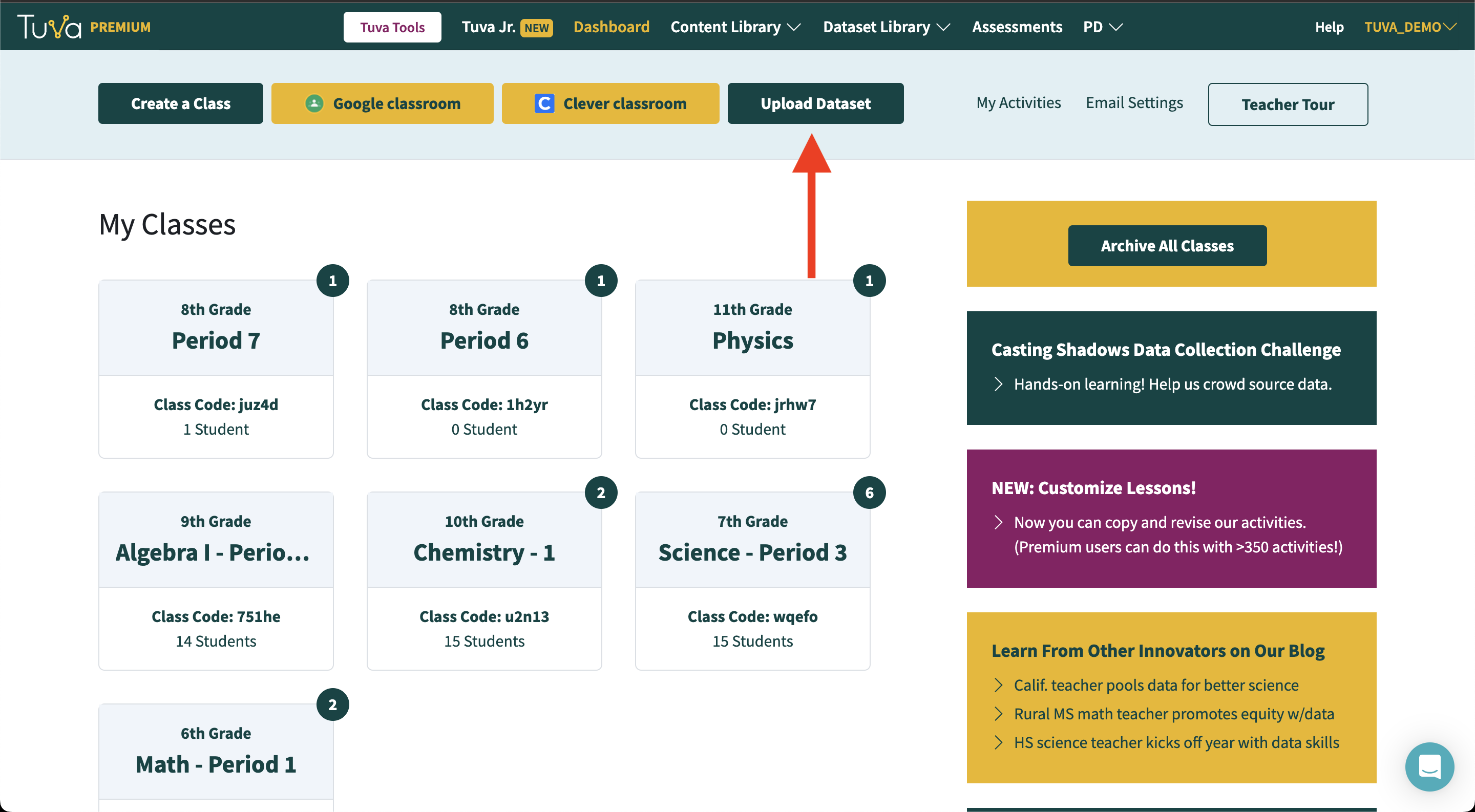Click Class Code: 751he text

pyautogui.click(x=216, y=616)
